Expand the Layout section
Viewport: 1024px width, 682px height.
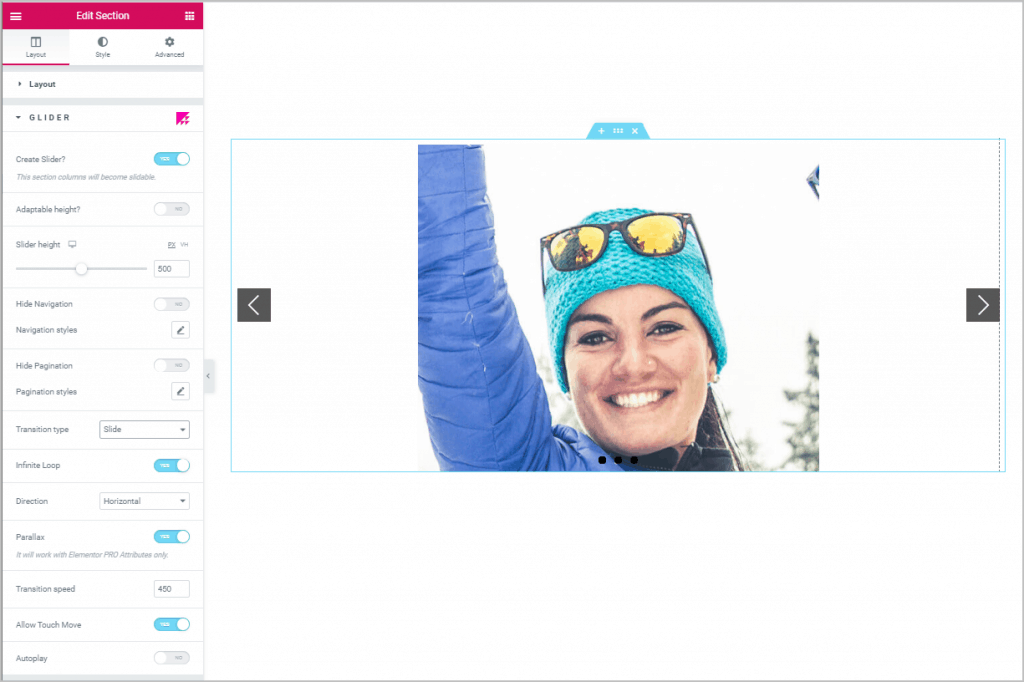click(x=42, y=84)
